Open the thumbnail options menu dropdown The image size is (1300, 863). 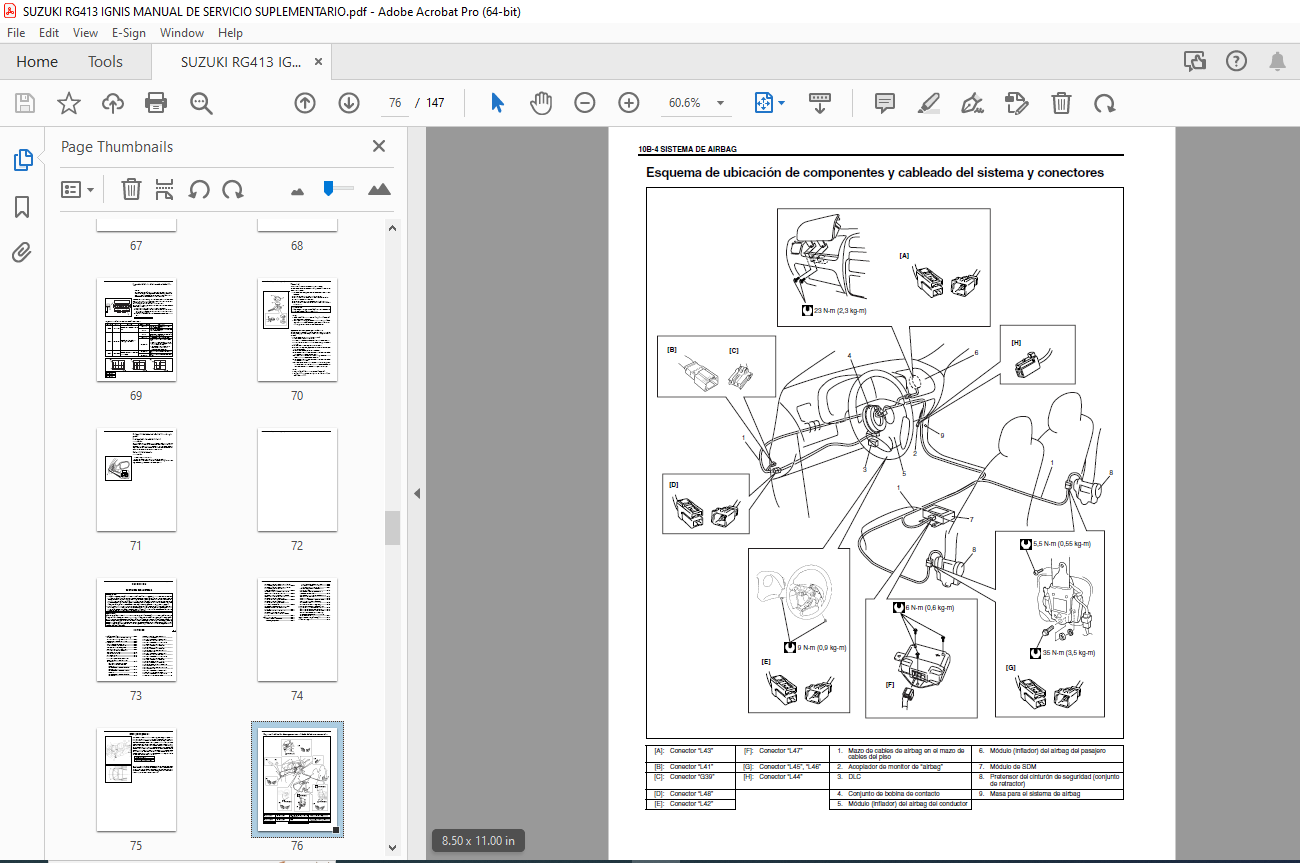78,189
